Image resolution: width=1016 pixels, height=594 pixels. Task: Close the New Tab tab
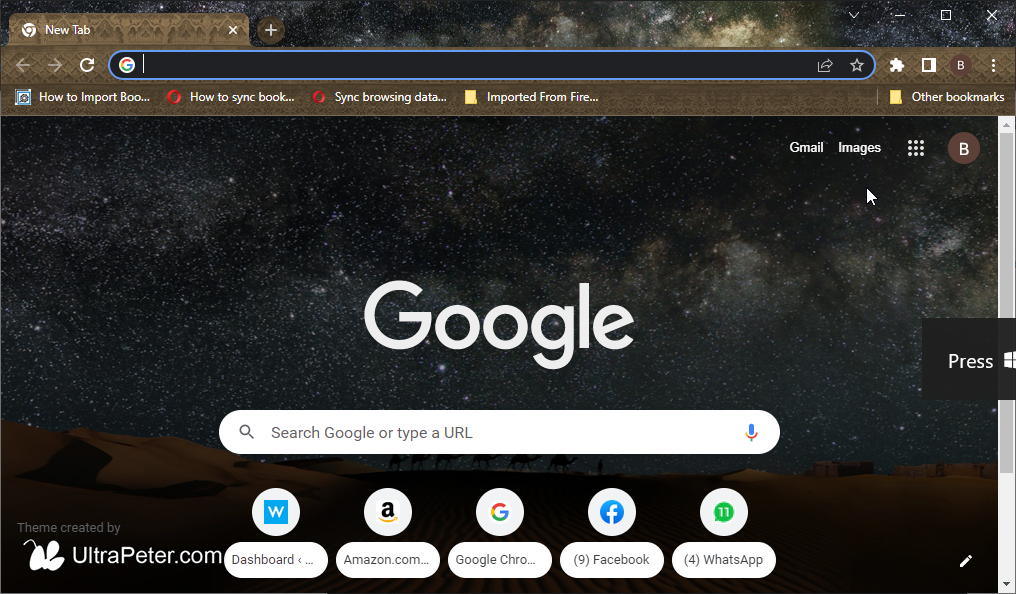pyautogui.click(x=233, y=30)
